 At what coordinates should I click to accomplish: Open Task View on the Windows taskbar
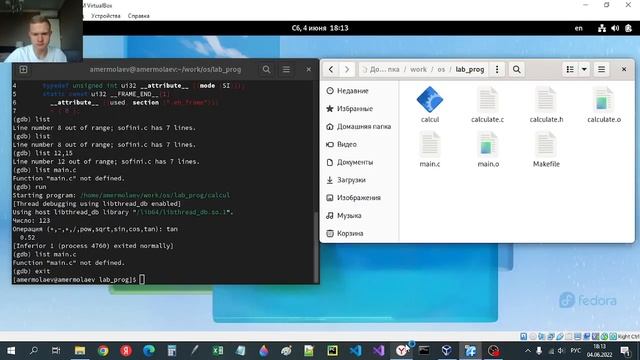pos(56,351)
